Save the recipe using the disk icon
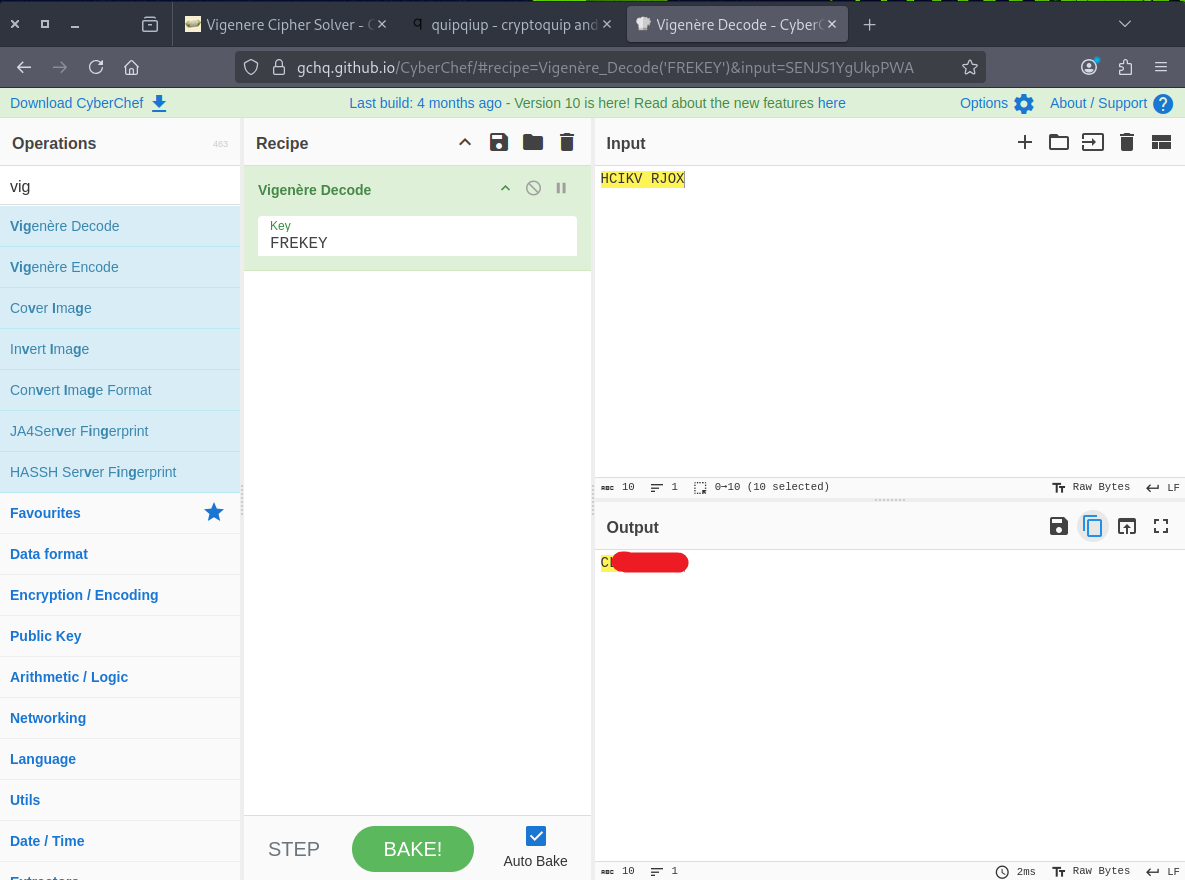The image size is (1185, 880). [498, 143]
